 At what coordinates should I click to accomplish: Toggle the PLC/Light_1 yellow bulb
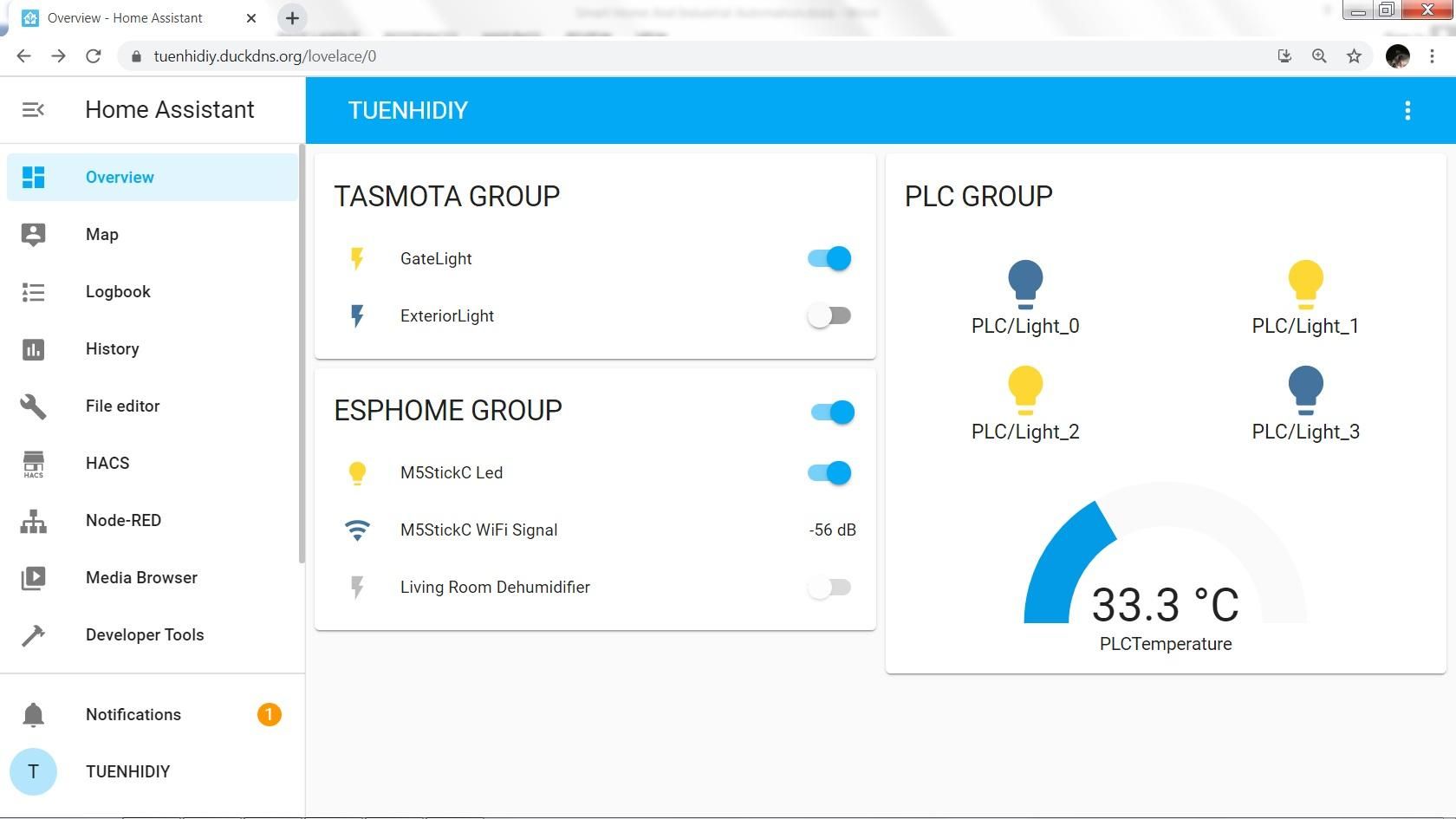[x=1305, y=284]
